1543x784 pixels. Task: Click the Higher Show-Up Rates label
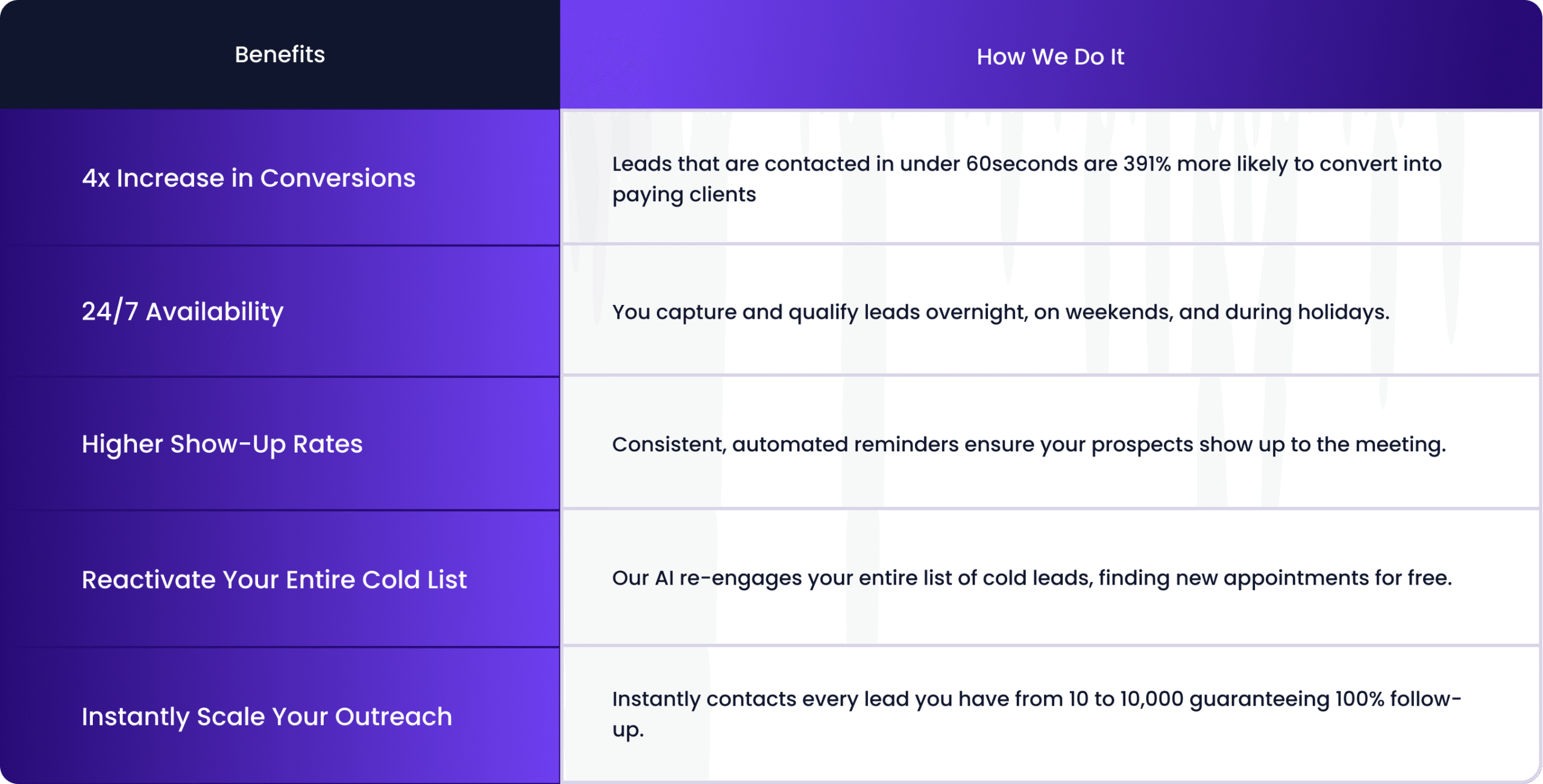pos(222,444)
